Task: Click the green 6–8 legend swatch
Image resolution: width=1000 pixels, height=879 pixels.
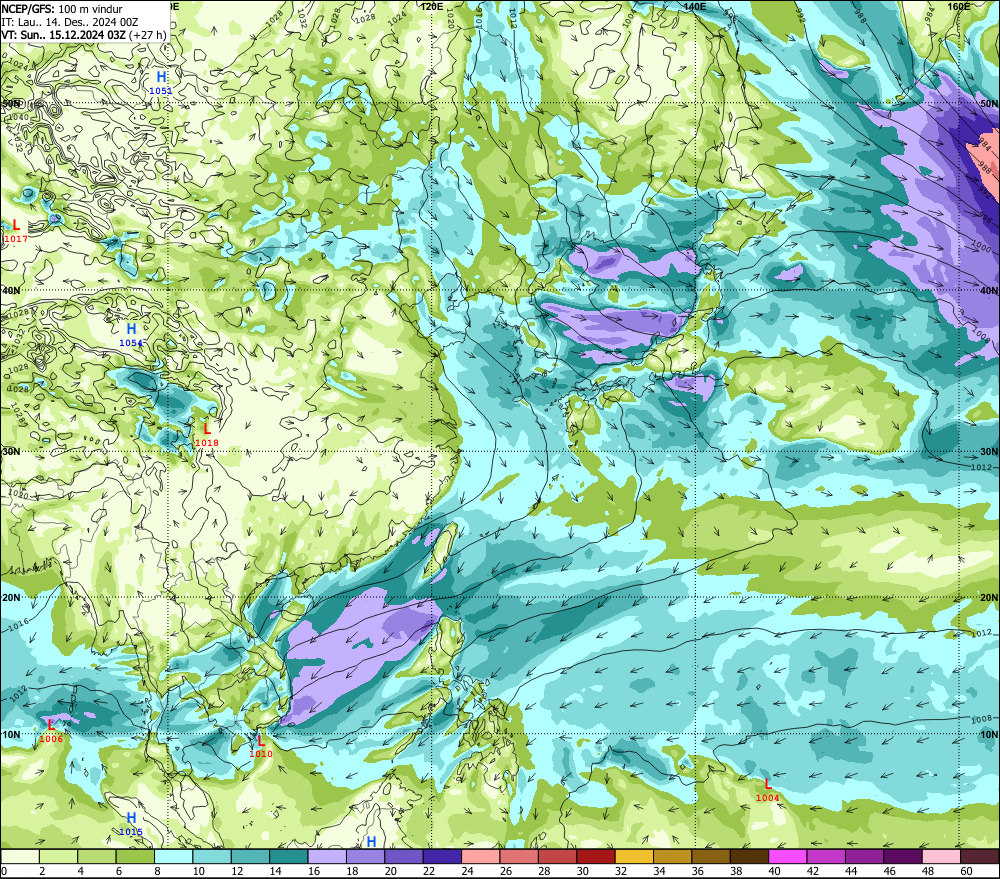Action: [x=135, y=857]
